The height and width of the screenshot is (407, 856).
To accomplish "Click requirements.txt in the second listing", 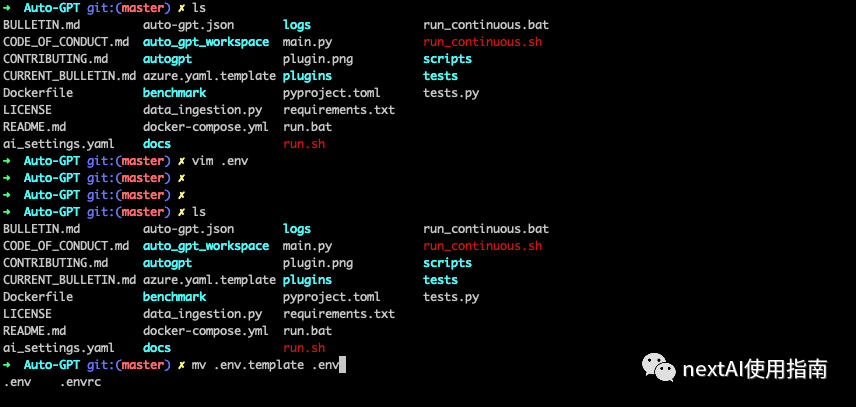I will [x=338, y=314].
